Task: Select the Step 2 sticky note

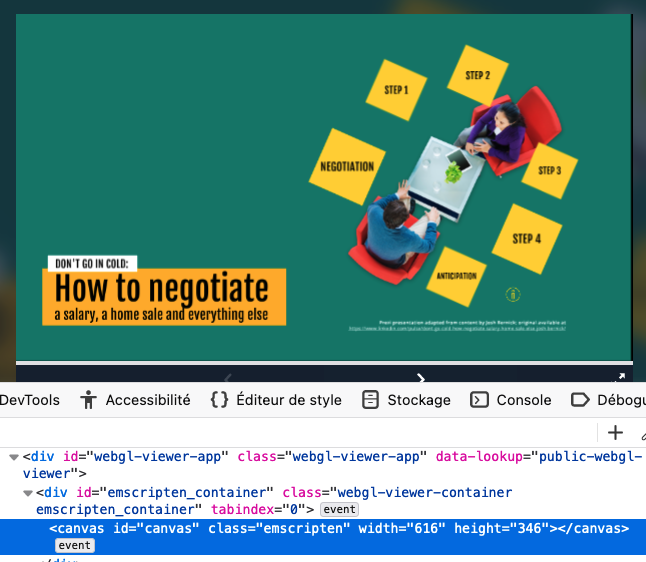Action: pos(477,75)
